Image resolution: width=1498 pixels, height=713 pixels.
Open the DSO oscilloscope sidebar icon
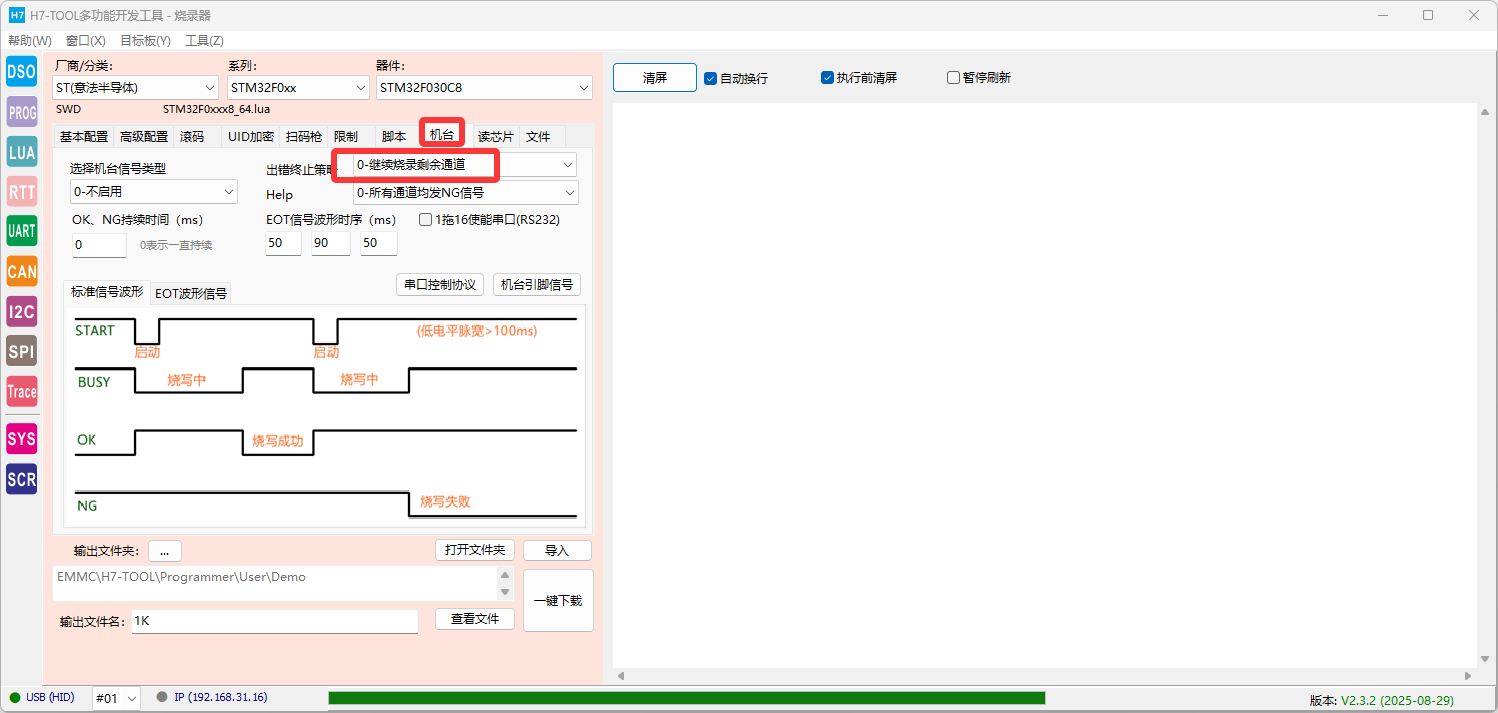coord(22,72)
